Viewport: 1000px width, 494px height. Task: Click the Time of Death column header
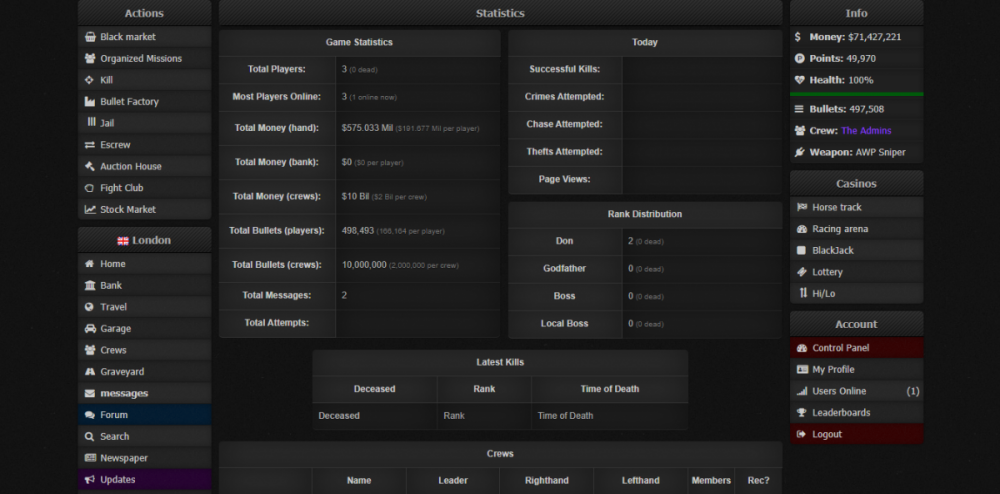point(610,389)
